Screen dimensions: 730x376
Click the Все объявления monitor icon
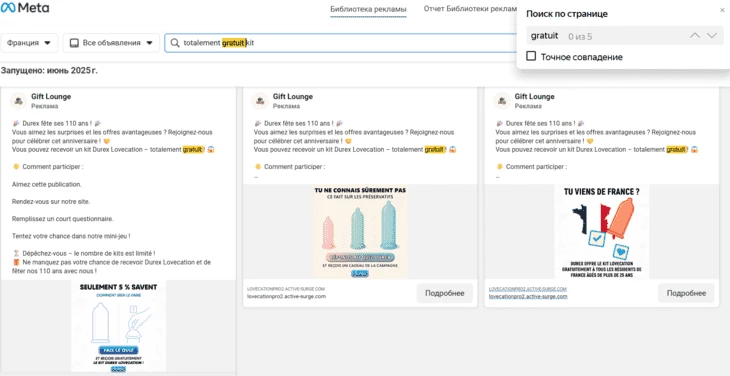(74, 43)
